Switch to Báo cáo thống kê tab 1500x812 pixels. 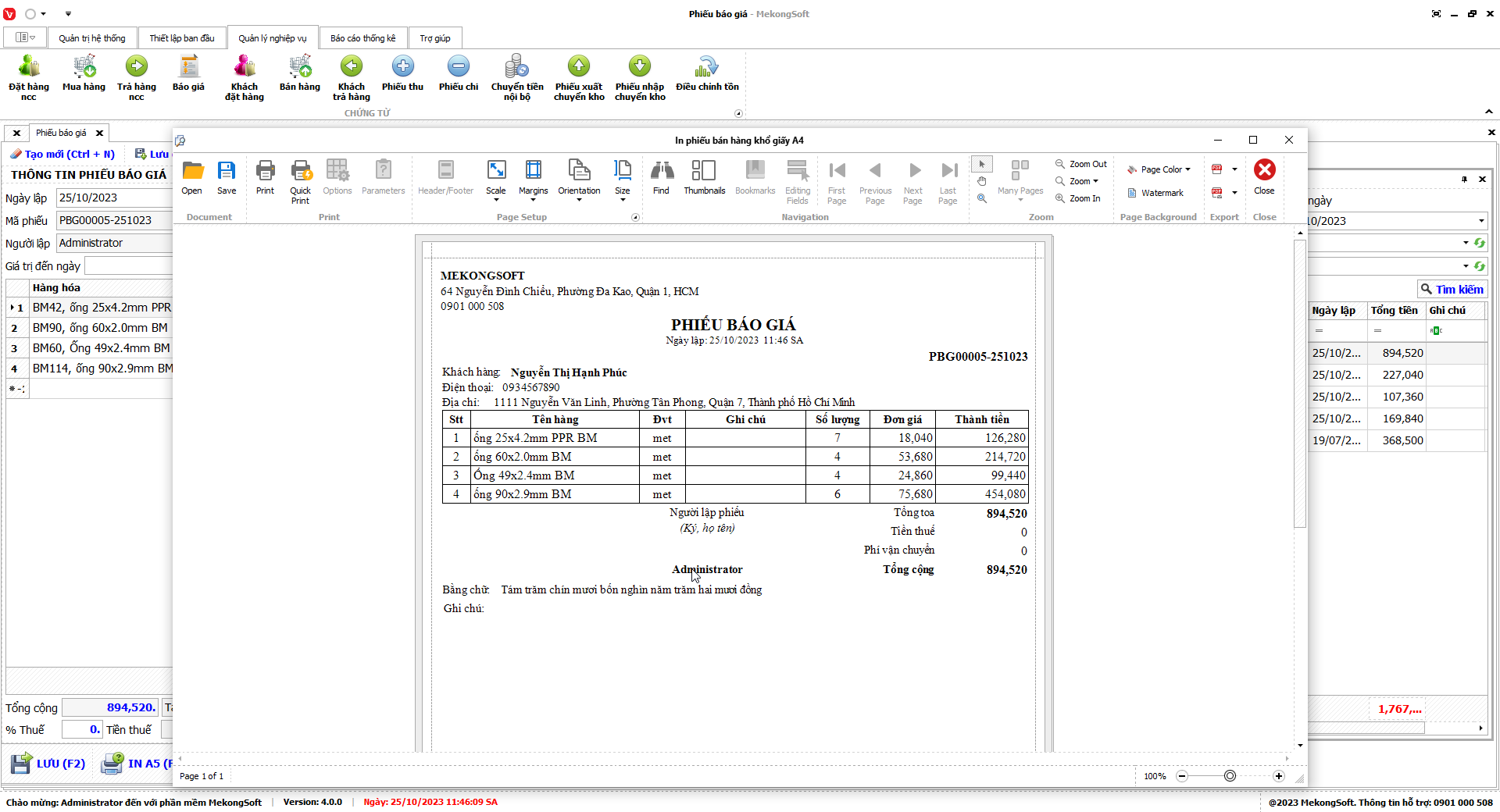pyautogui.click(x=362, y=38)
